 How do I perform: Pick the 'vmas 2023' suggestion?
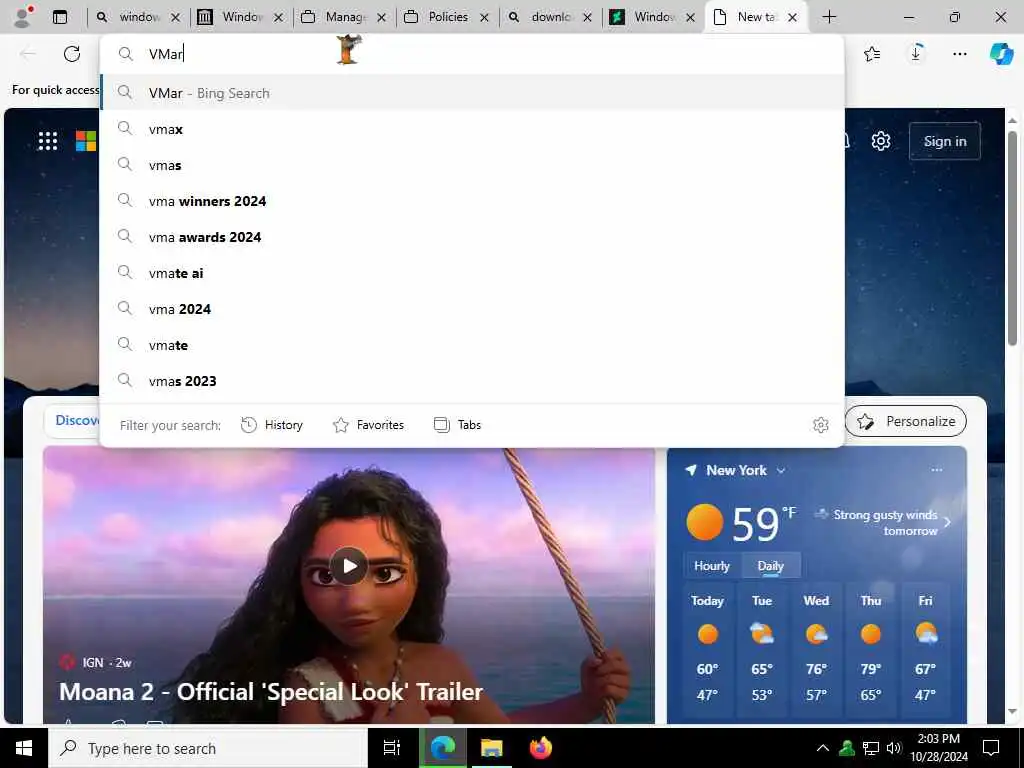coord(472,381)
